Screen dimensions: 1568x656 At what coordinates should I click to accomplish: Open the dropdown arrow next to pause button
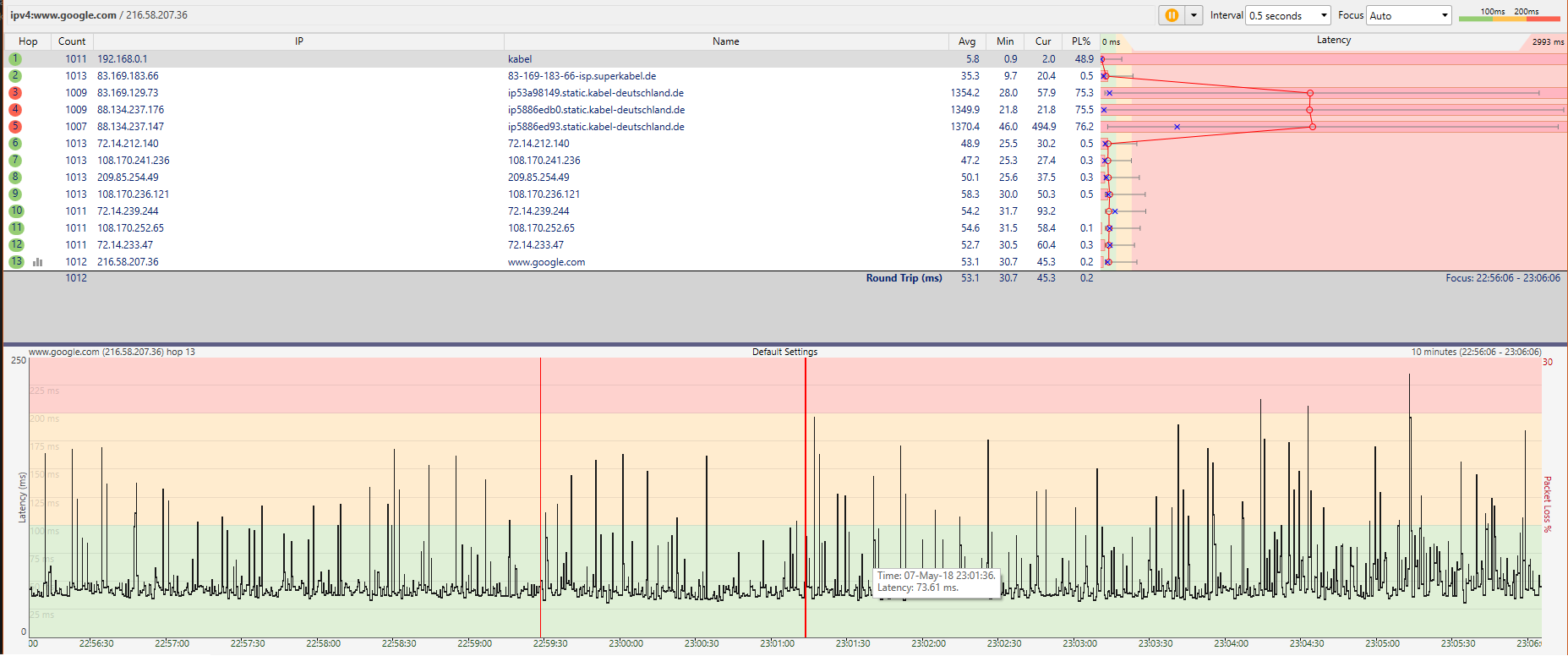1194,15
